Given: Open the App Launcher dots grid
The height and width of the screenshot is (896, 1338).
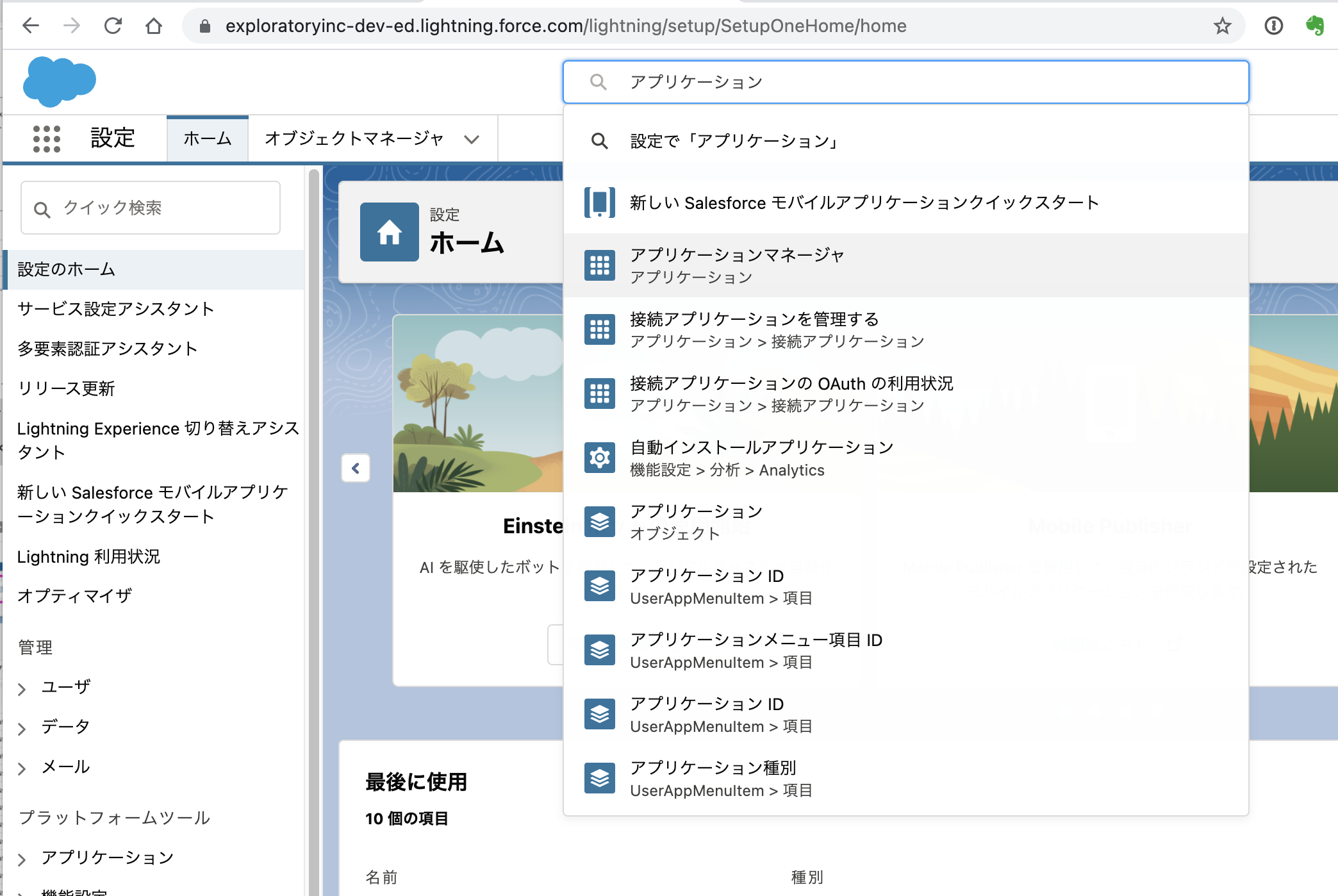Looking at the screenshot, I should (x=47, y=138).
